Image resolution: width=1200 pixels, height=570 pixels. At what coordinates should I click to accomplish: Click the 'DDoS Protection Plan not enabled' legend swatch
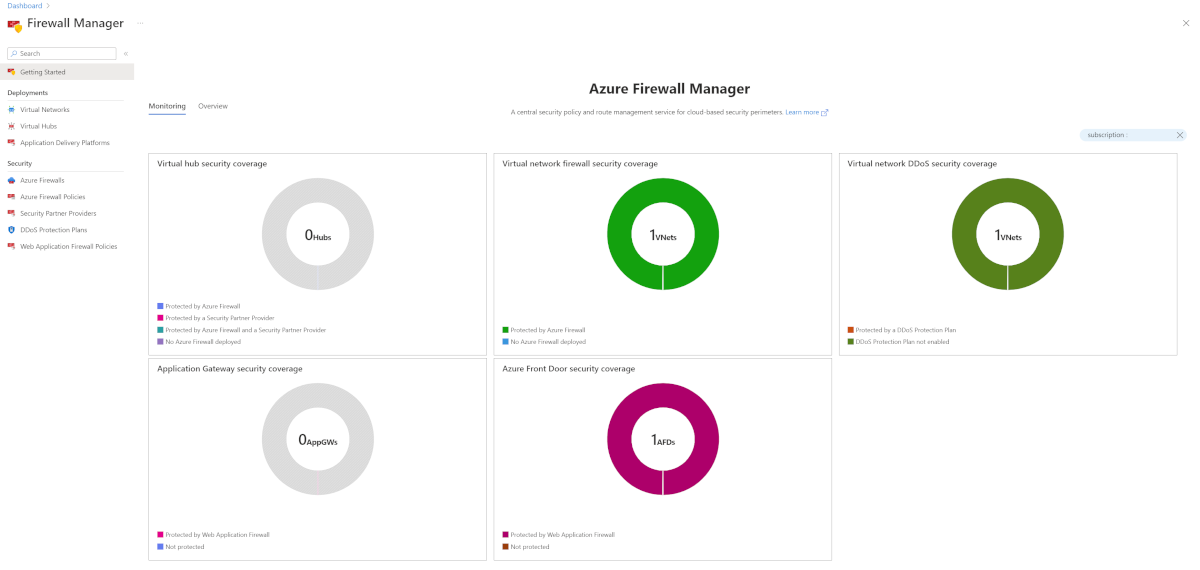pyautogui.click(x=851, y=342)
